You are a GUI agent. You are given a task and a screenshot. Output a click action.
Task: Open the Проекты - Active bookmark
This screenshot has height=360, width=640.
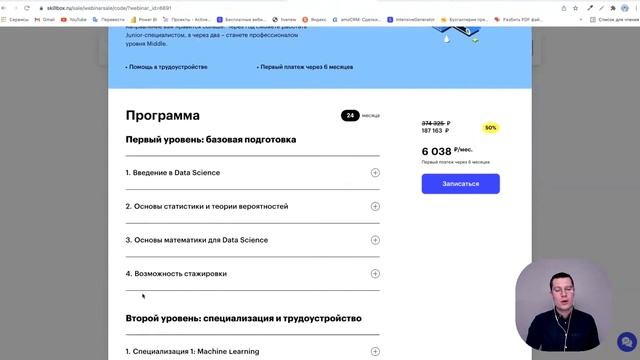click(x=187, y=20)
